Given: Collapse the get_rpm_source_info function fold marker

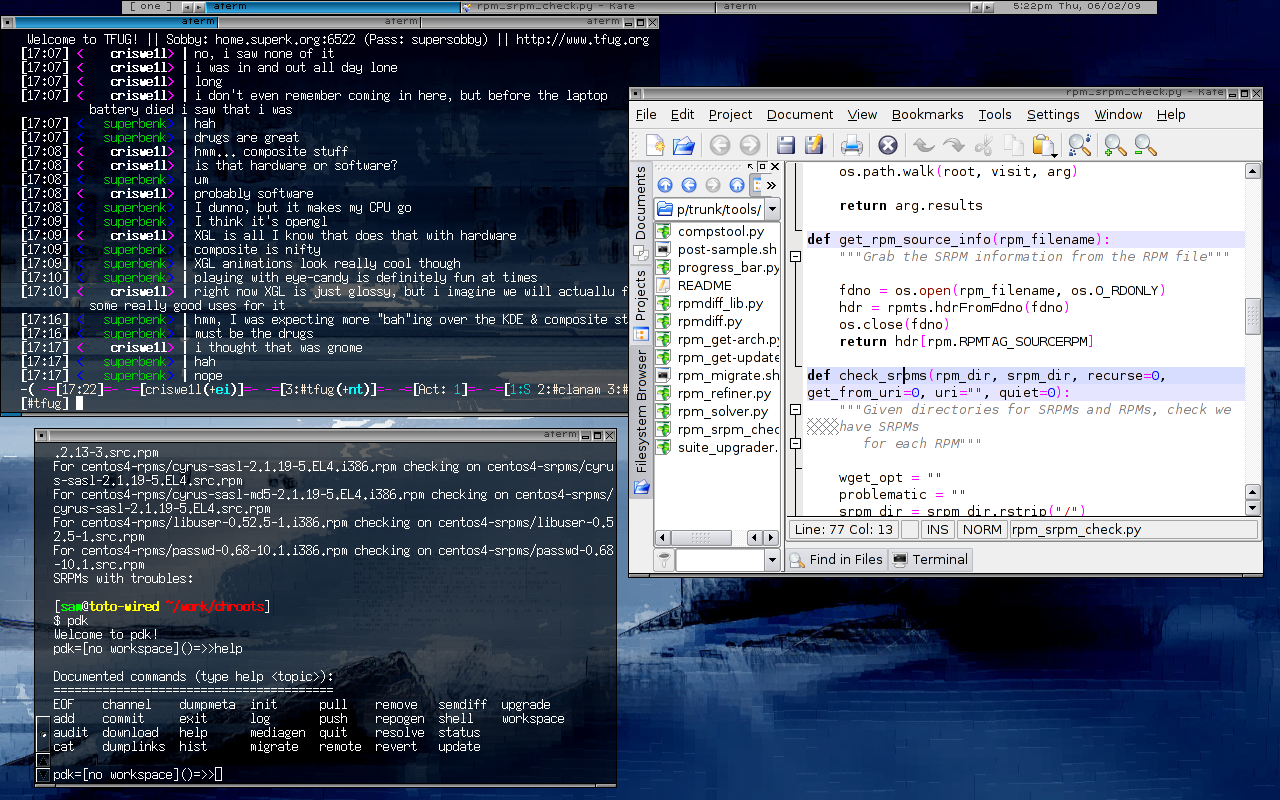Looking at the screenshot, I should click(x=796, y=257).
